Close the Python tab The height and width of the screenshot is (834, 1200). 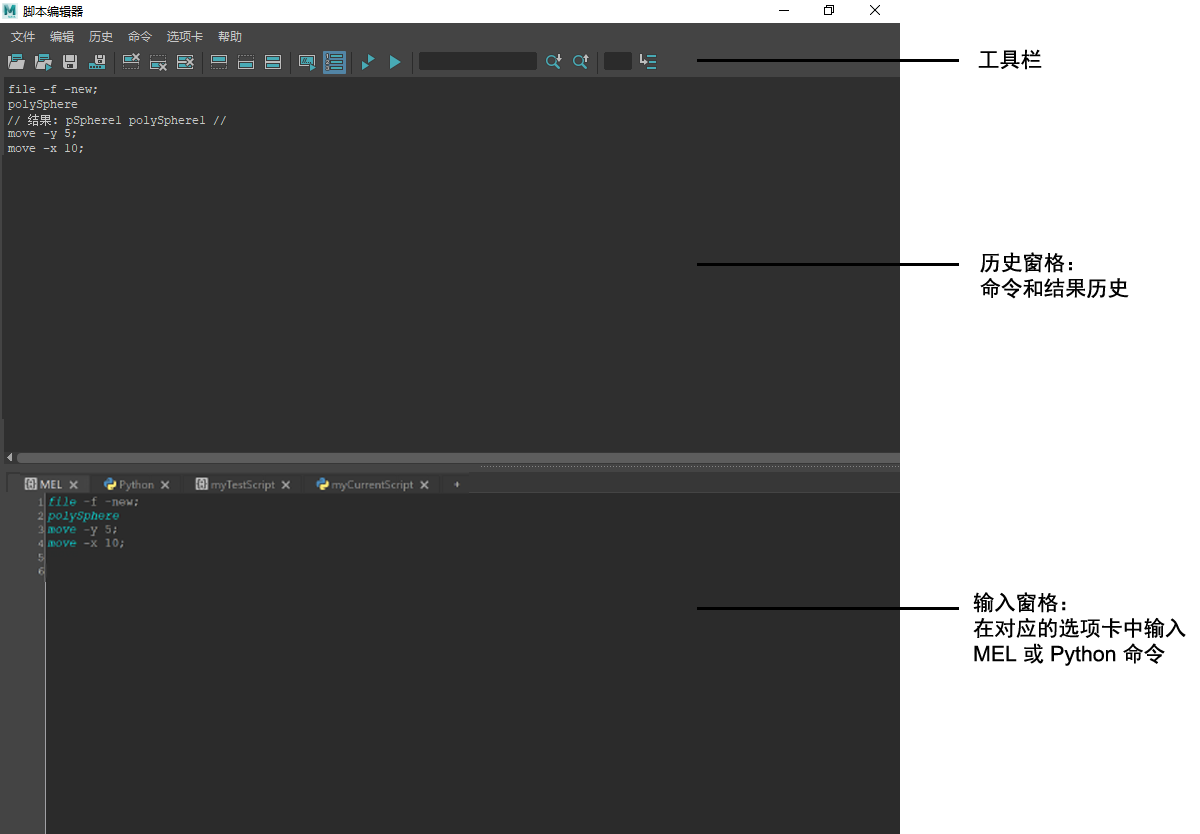(165, 484)
